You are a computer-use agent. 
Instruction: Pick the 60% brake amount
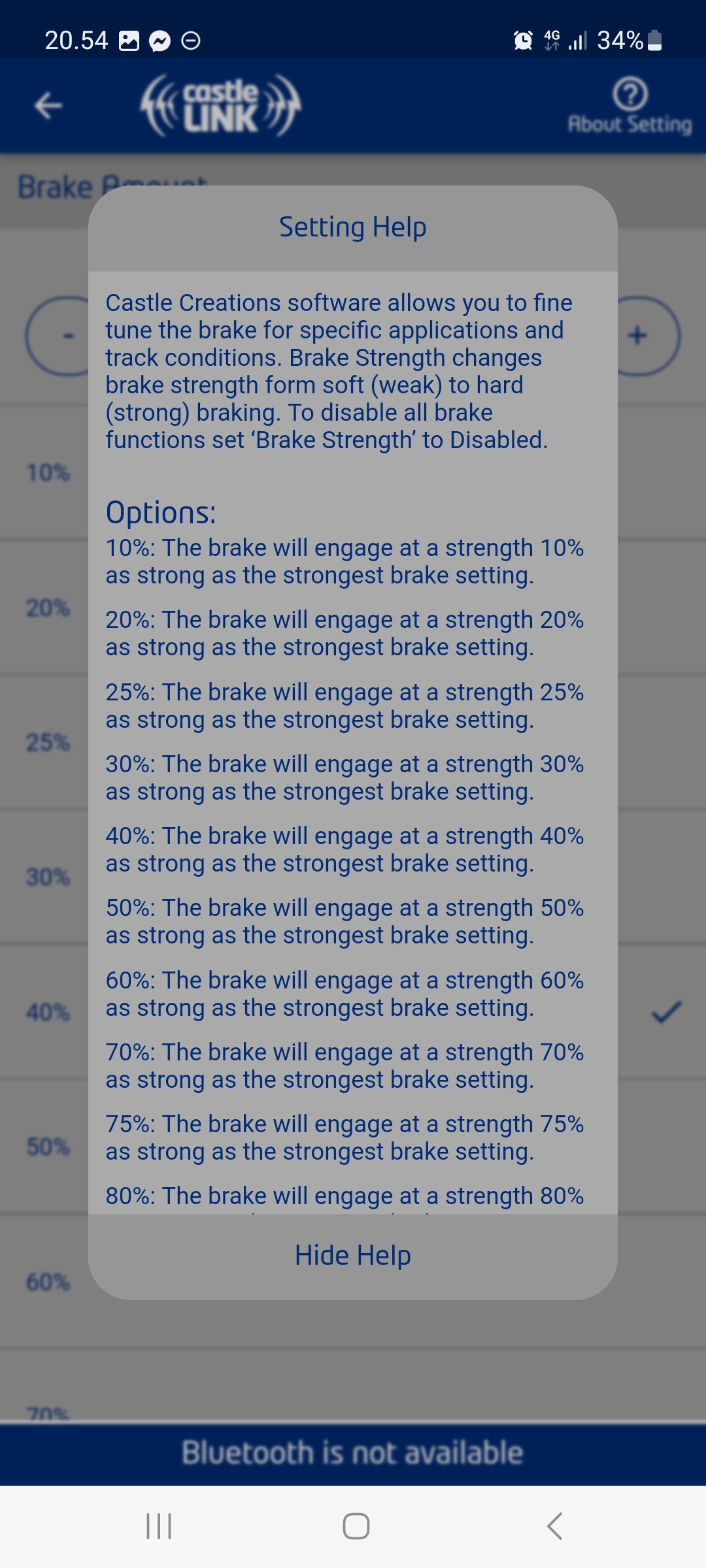click(48, 1282)
